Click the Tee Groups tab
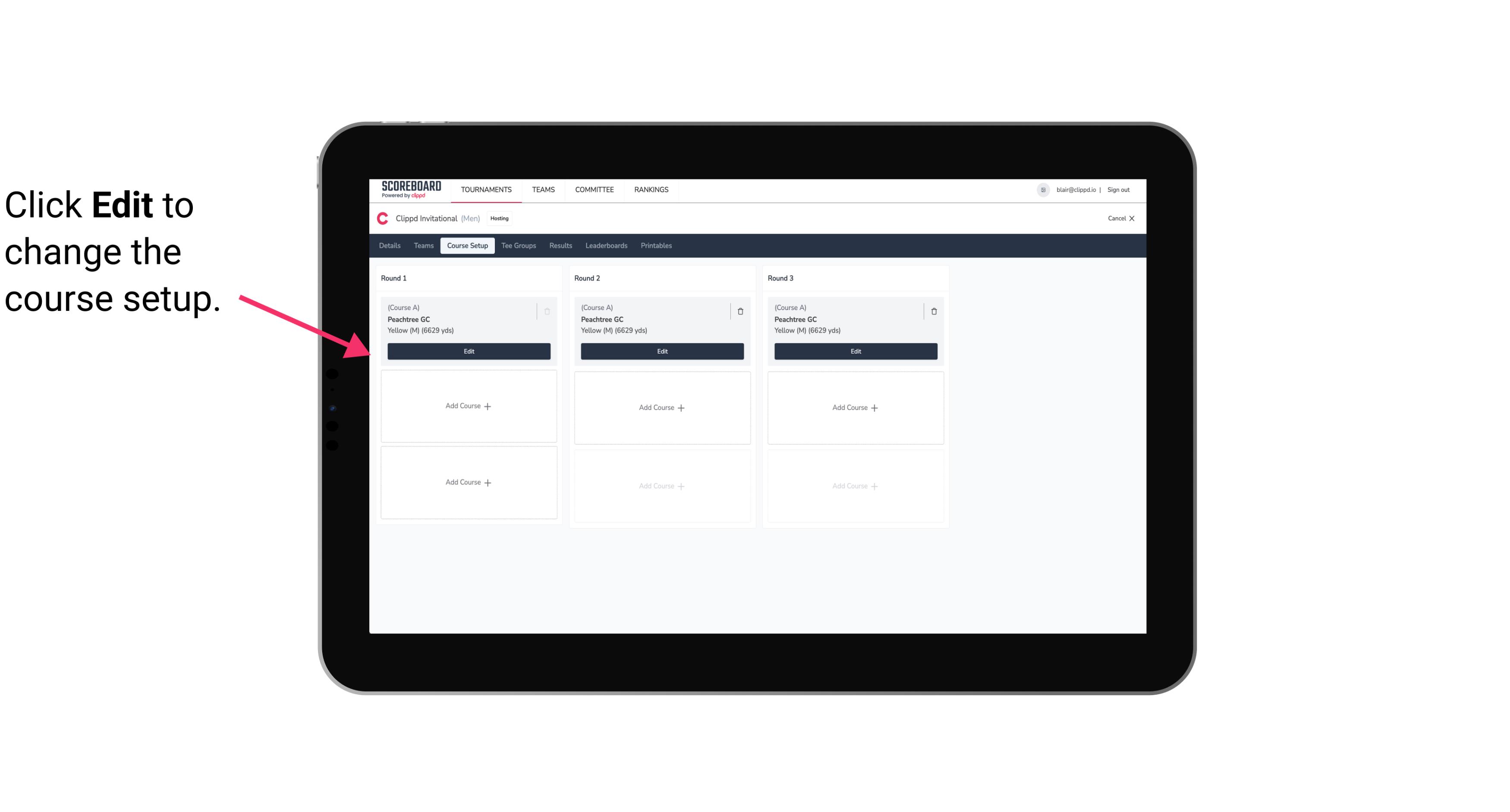The image size is (1510, 812). click(518, 246)
